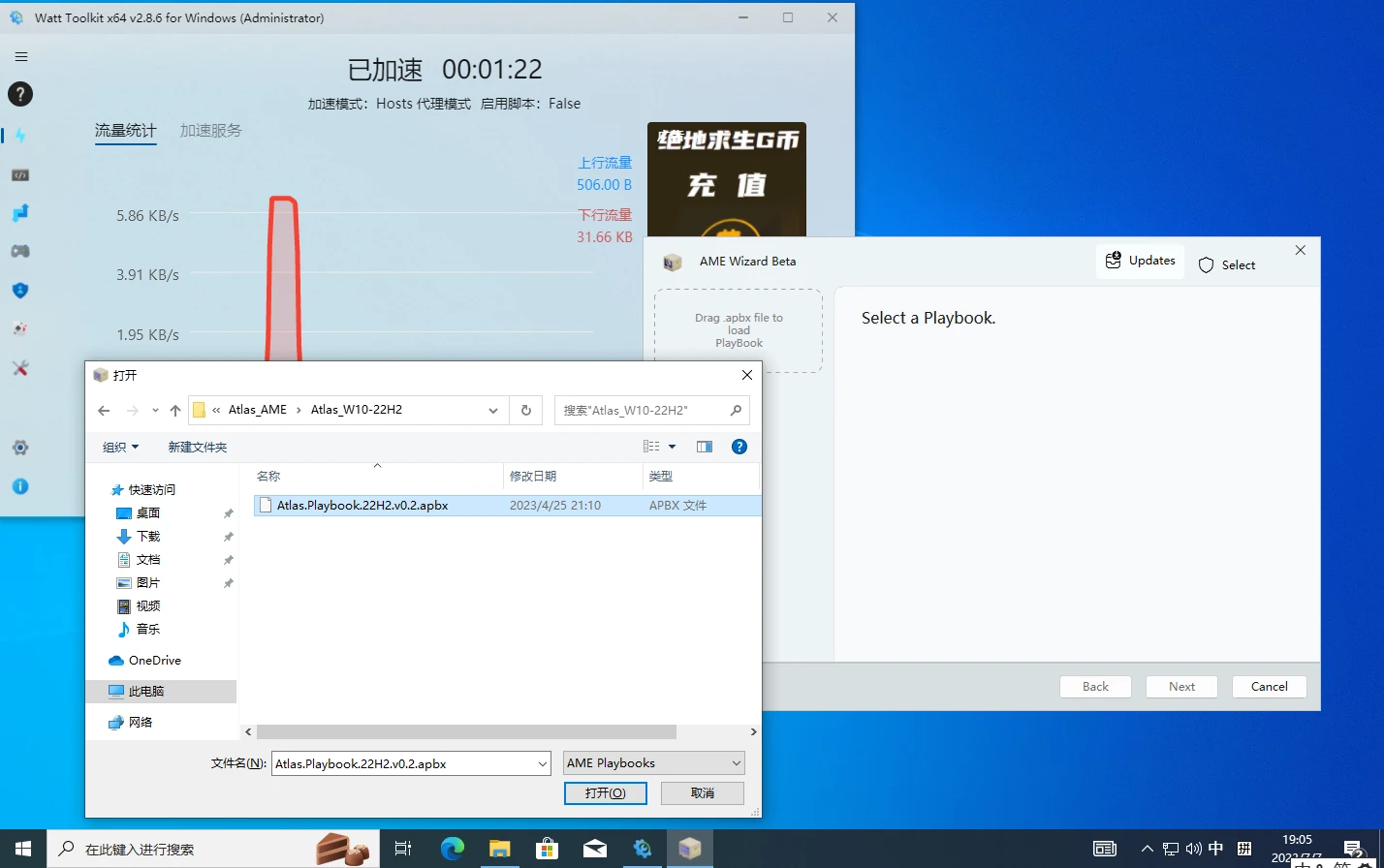
Task: Launch Microsoft Edge from the taskbar
Action: click(452, 849)
